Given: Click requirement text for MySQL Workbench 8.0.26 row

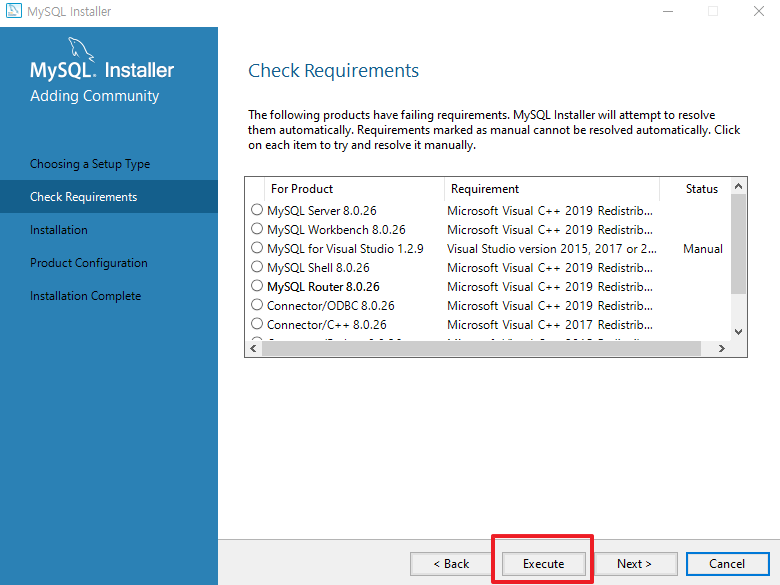Looking at the screenshot, I should point(550,230).
